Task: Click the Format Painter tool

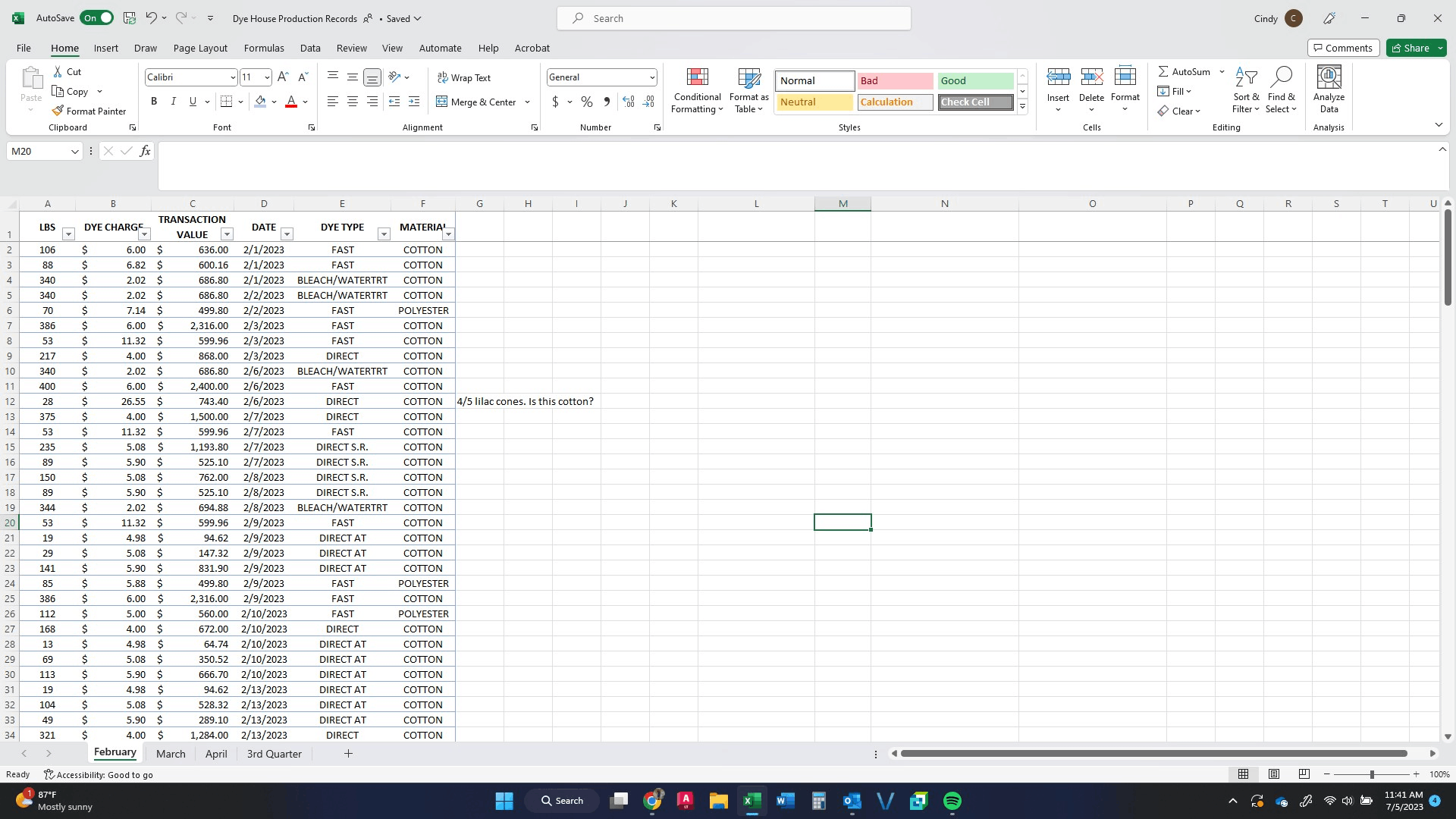Action: tap(89, 111)
